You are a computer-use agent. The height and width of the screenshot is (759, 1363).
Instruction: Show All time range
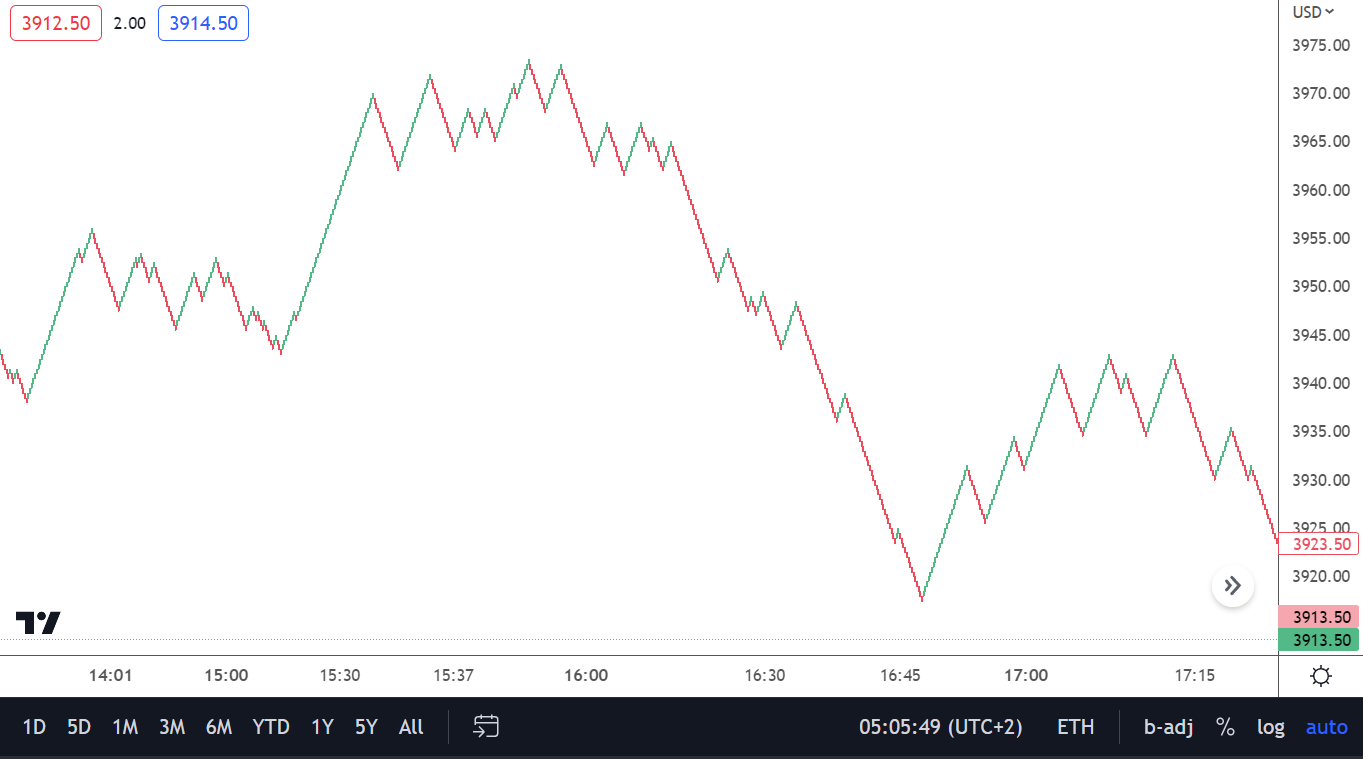click(x=411, y=727)
